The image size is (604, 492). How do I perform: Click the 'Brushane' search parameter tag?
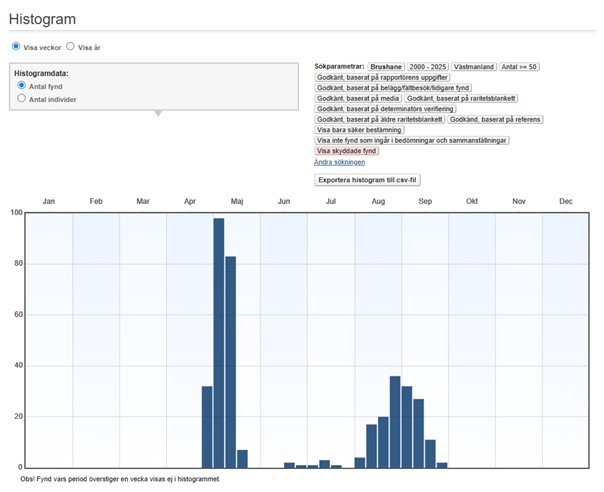click(x=386, y=66)
